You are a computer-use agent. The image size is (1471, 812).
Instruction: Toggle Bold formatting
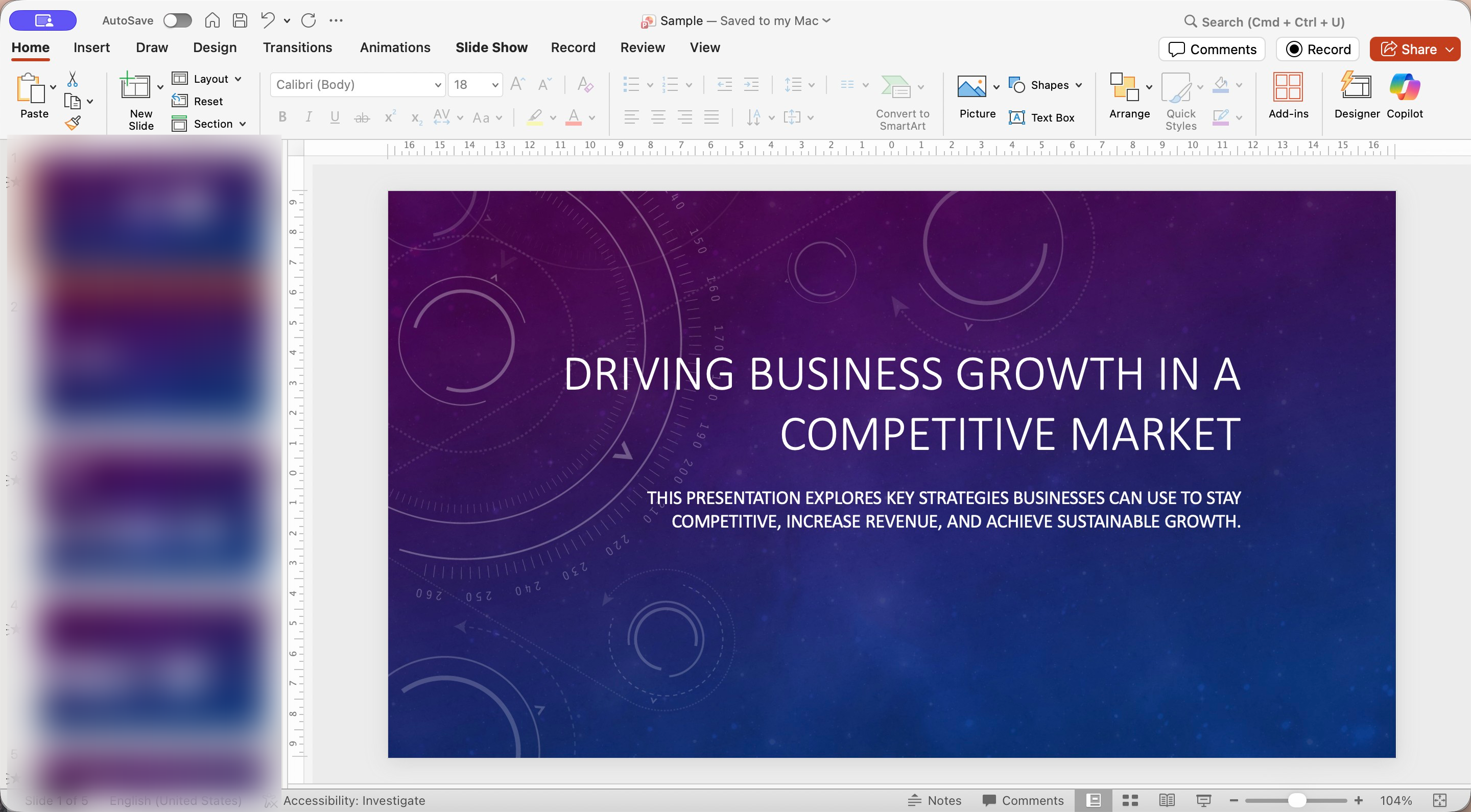click(282, 117)
